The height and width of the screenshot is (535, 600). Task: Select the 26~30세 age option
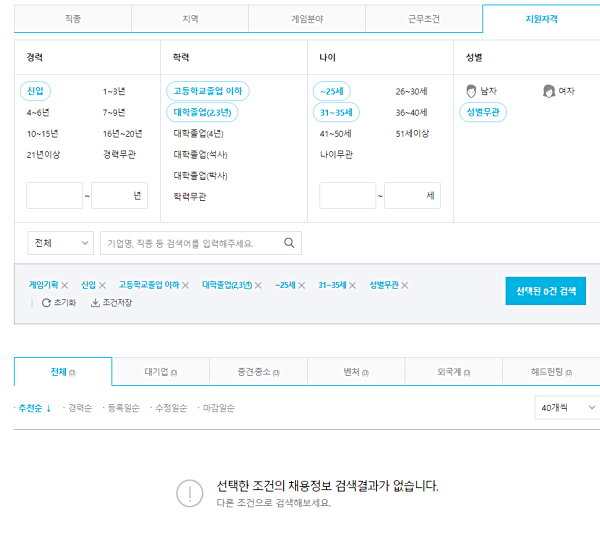(411, 91)
